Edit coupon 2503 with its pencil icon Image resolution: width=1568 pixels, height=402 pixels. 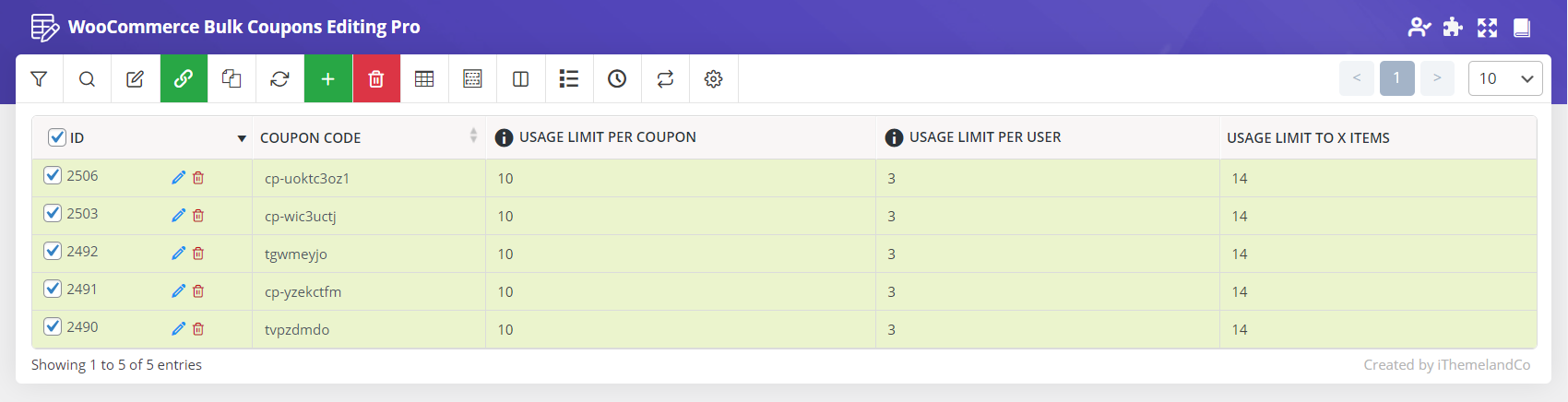tap(178, 215)
